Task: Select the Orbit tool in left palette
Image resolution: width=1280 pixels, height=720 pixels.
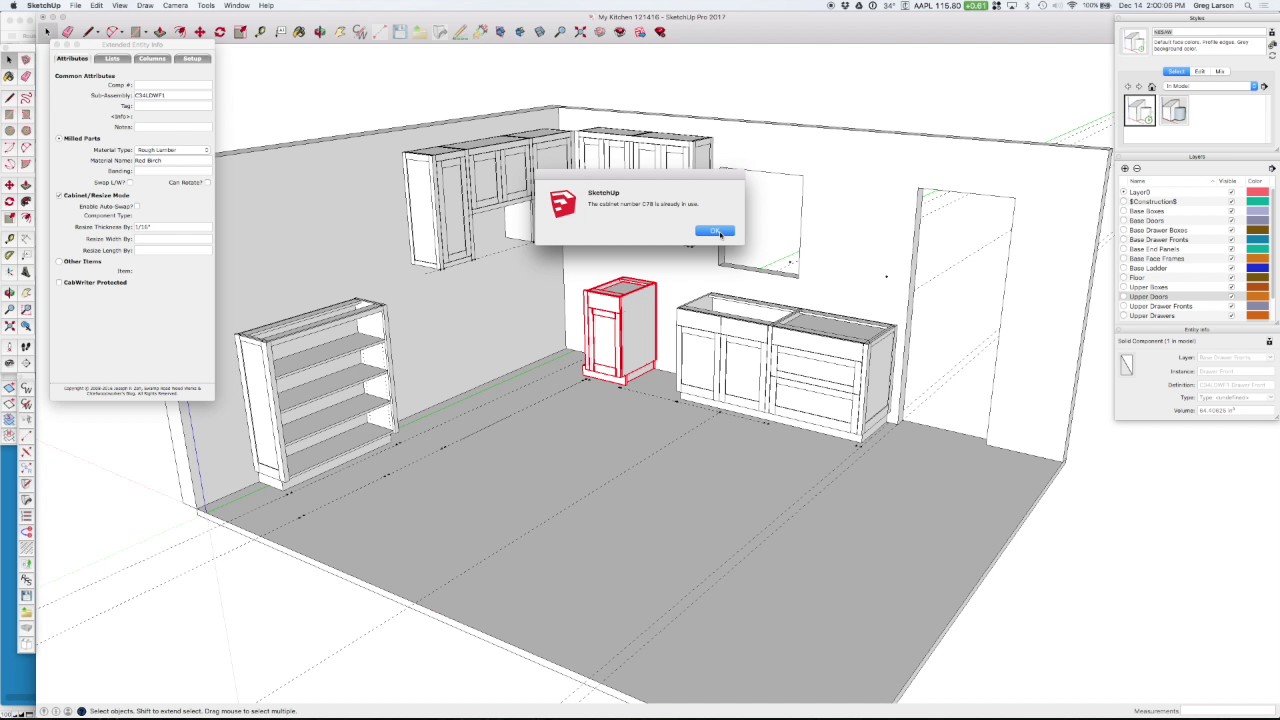Action: click(9, 293)
